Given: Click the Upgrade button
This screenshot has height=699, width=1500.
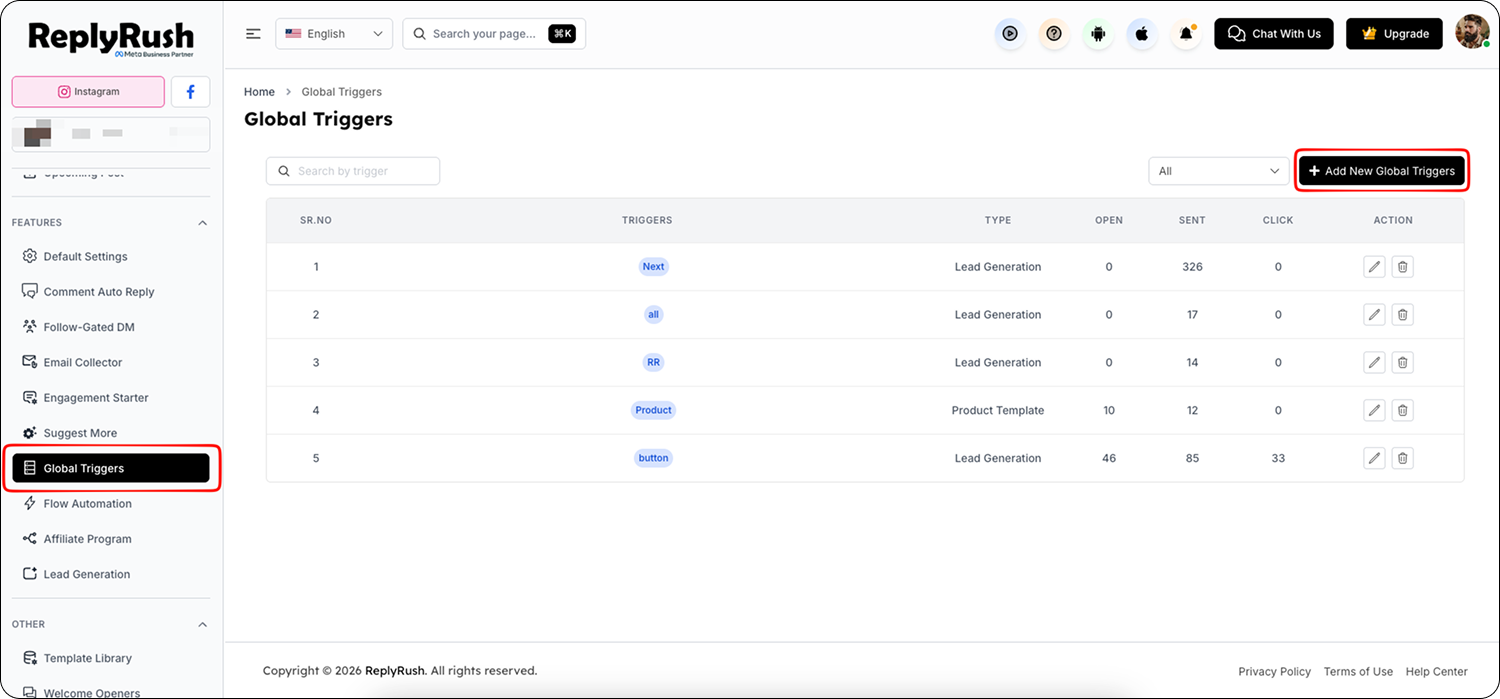Looking at the screenshot, I should [x=1394, y=34].
